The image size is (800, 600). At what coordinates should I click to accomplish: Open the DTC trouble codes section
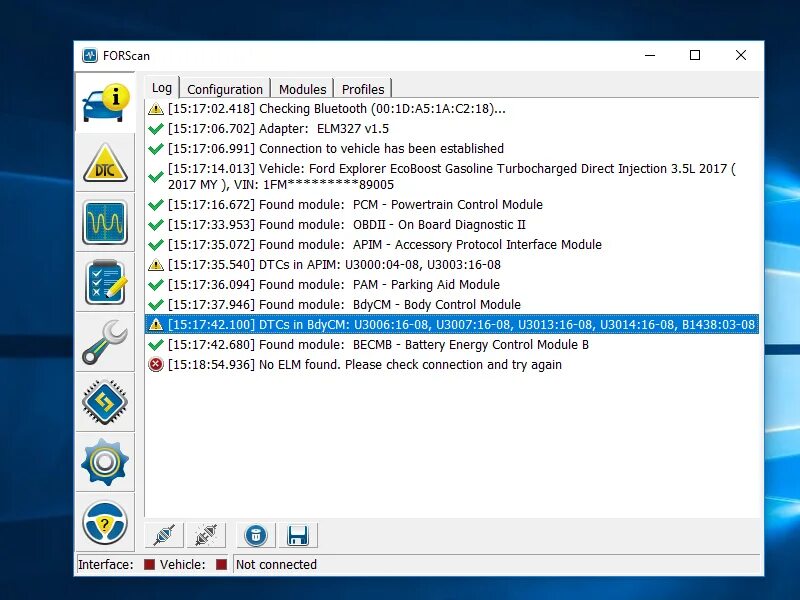tap(106, 163)
